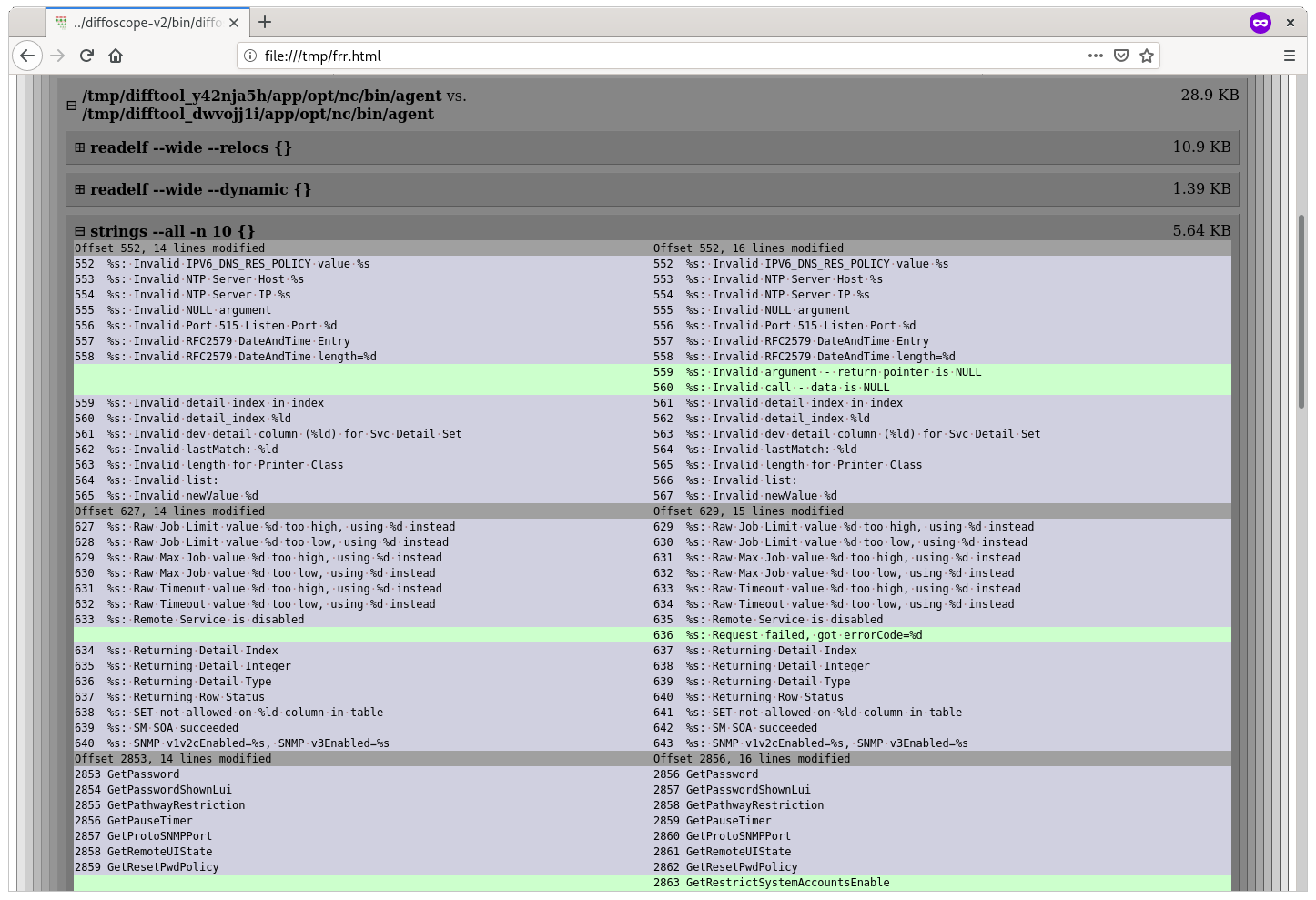Viewport: 1316px width, 900px height.
Task: Open the Firefox hamburger menu
Action: point(1290,56)
